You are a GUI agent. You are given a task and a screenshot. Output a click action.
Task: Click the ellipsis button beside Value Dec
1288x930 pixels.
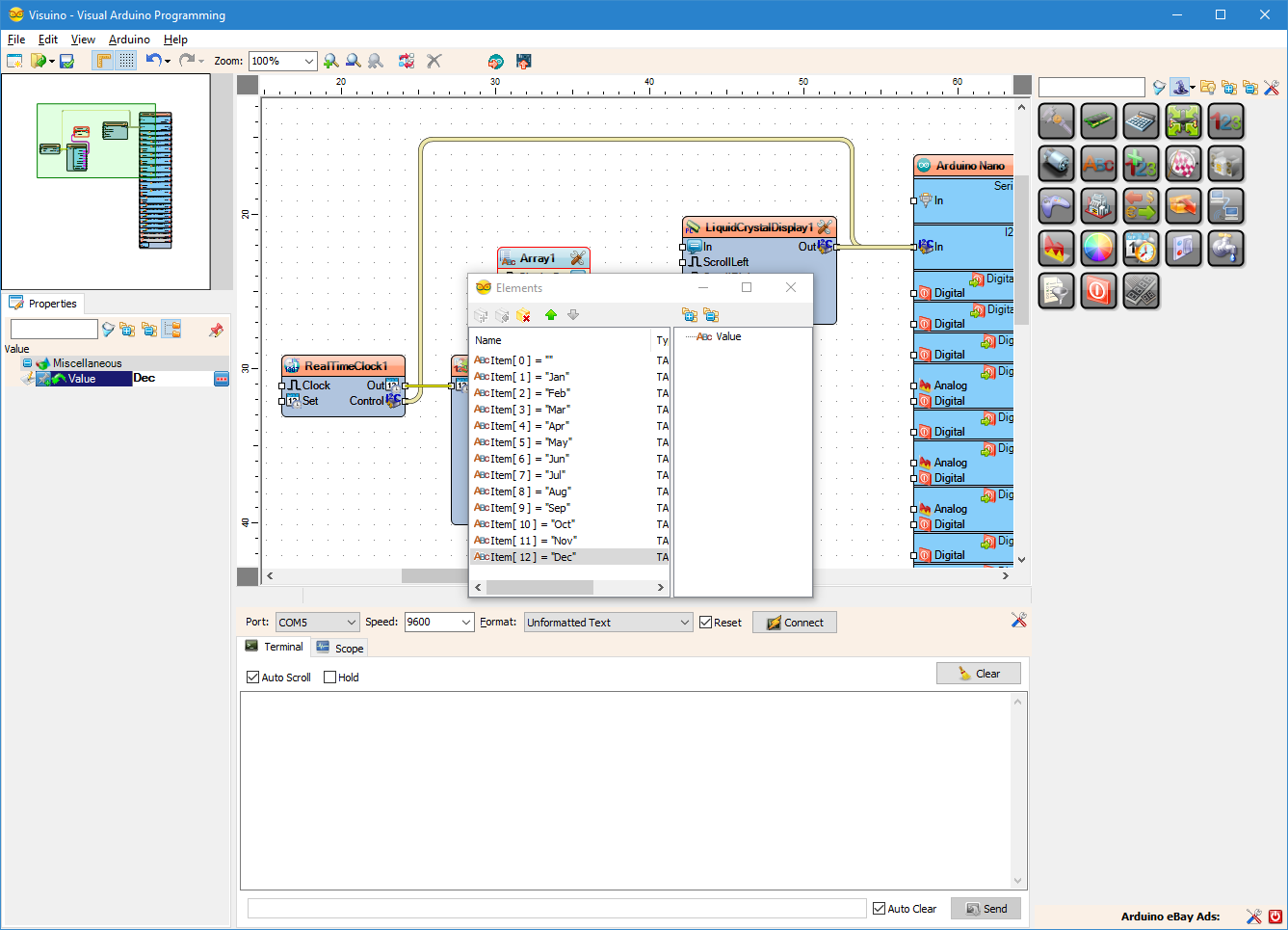point(222,379)
